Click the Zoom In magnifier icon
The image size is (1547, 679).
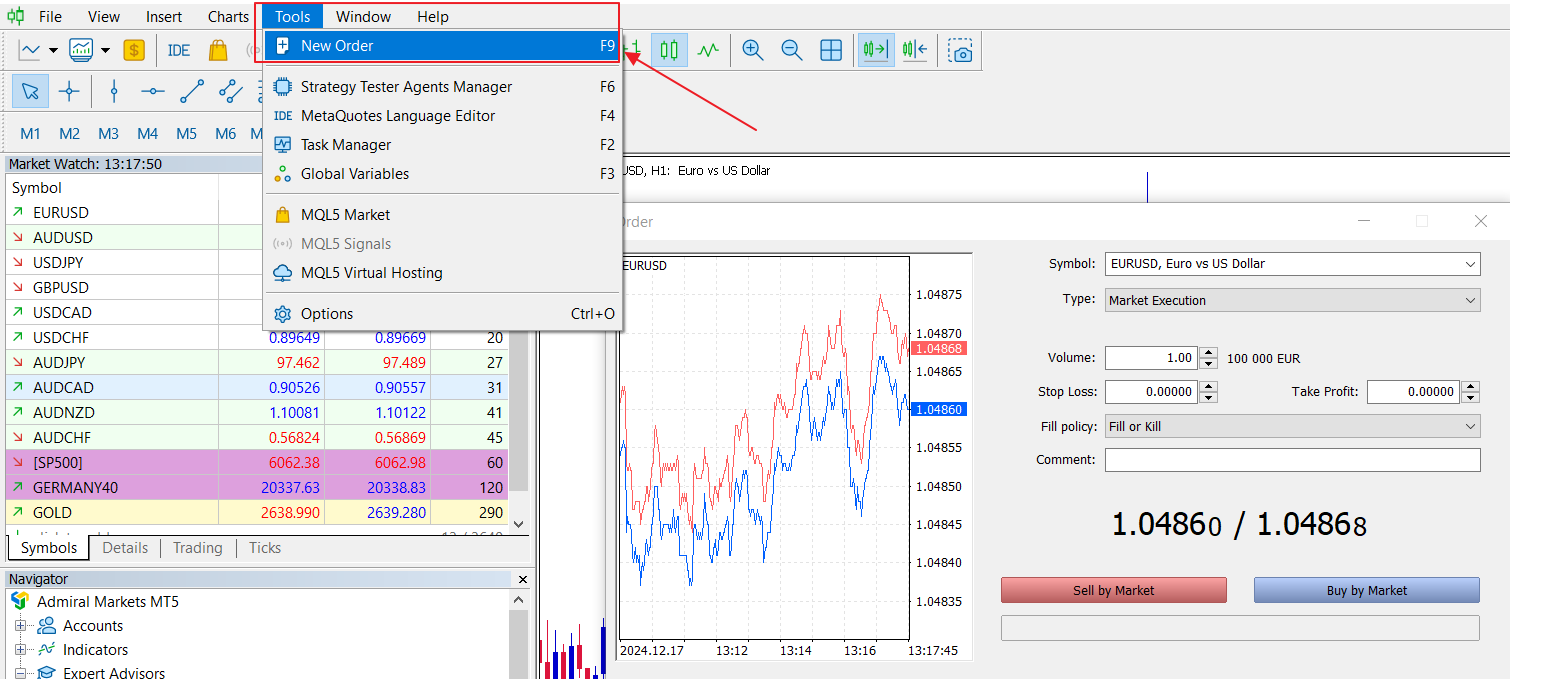pos(753,50)
